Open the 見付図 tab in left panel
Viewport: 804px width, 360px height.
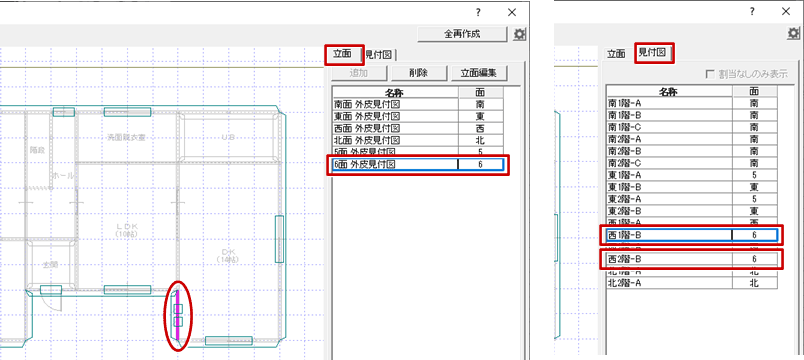(379, 55)
